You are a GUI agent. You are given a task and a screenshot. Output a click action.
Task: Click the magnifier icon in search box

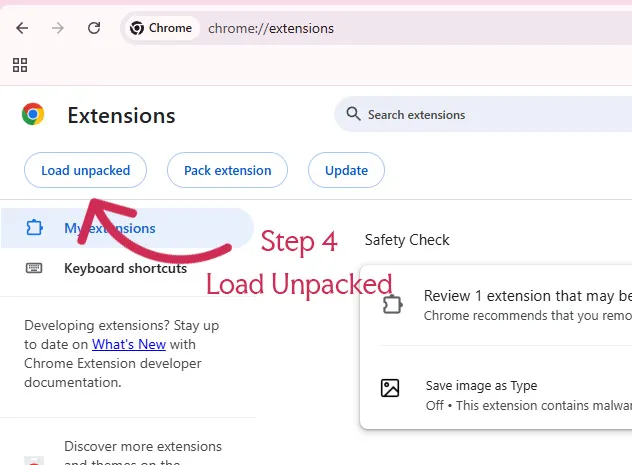pyautogui.click(x=353, y=114)
